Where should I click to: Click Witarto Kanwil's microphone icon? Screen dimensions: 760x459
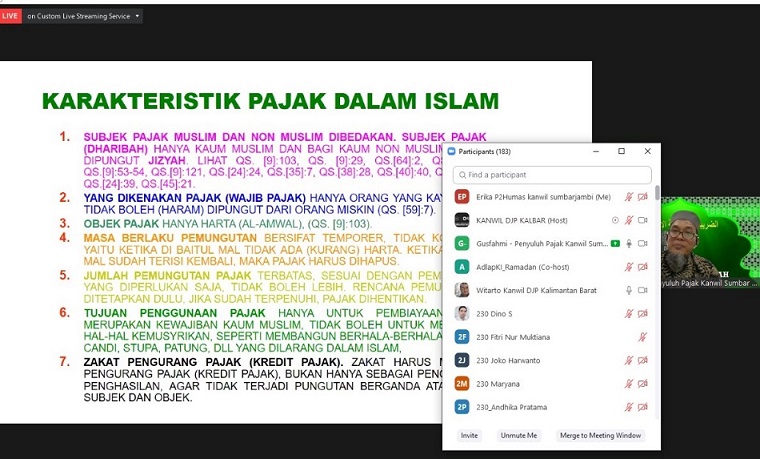(629, 290)
